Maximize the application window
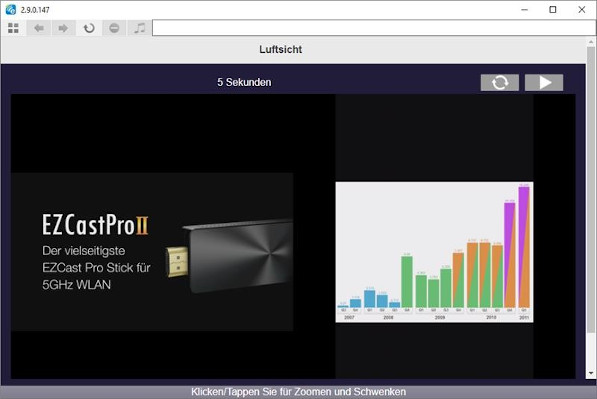The height and width of the screenshot is (399, 597). (x=553, y=10)
